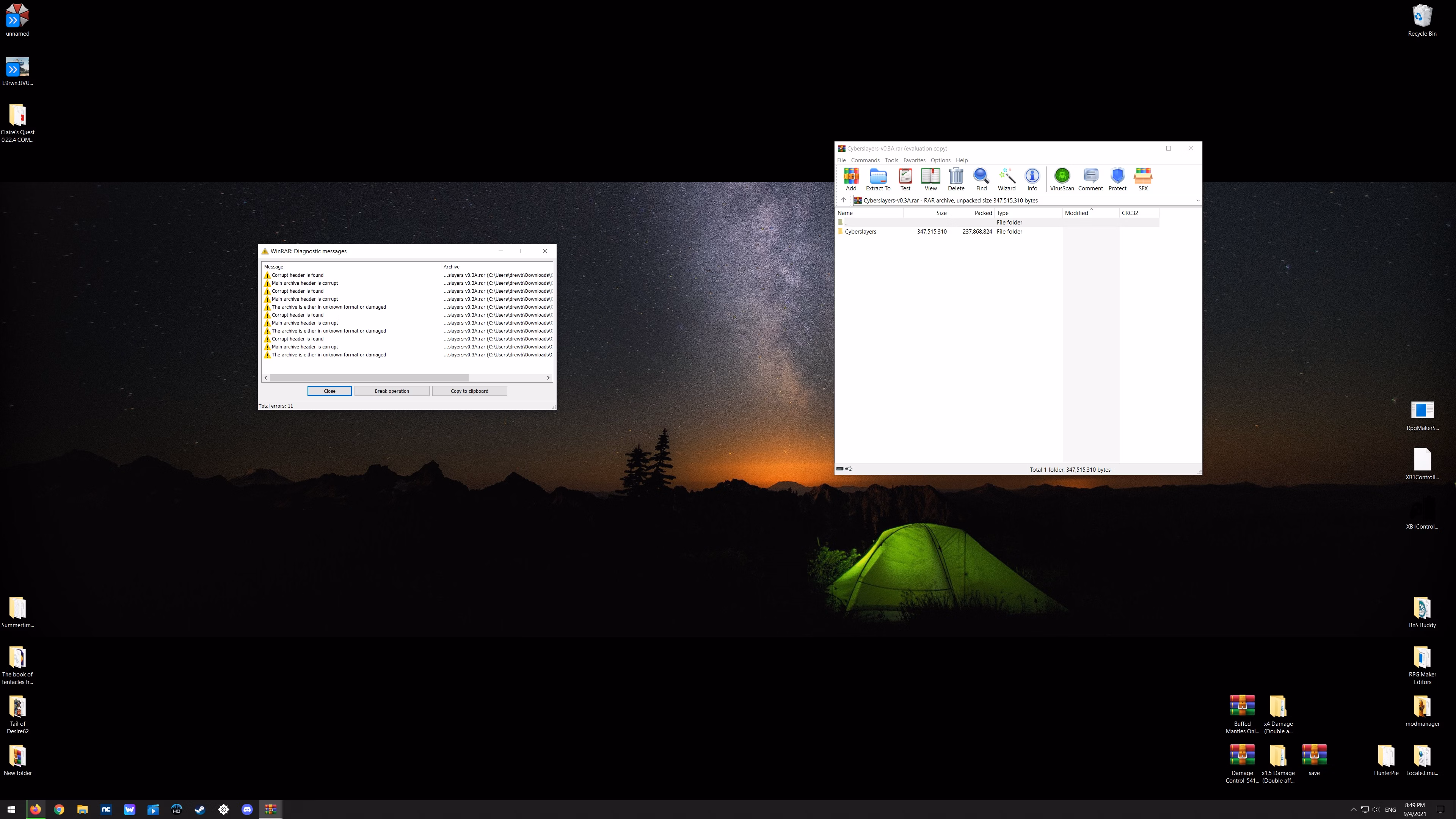Screen dimensions: 1456x819
Task: Open Steam from the taskbar
Action: 199,810
